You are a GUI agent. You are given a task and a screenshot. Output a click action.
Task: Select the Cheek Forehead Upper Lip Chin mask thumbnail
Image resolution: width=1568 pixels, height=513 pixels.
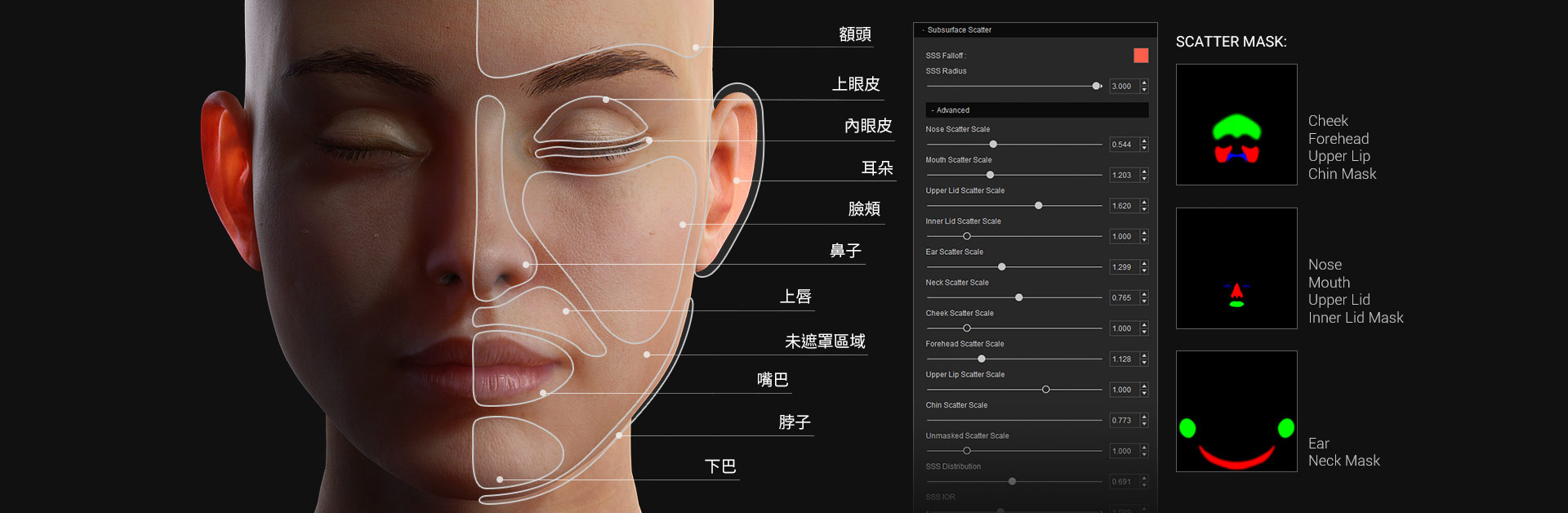1236,124
